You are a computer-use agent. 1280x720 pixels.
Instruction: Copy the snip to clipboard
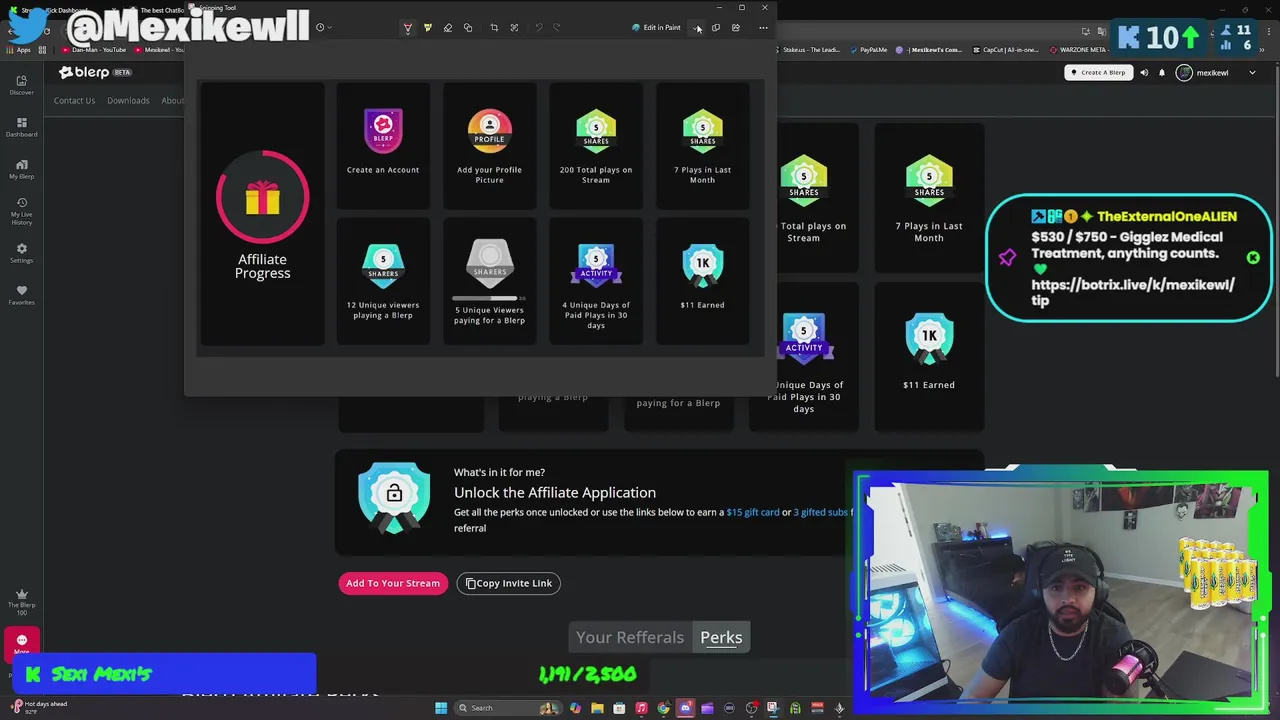(715, 28)
